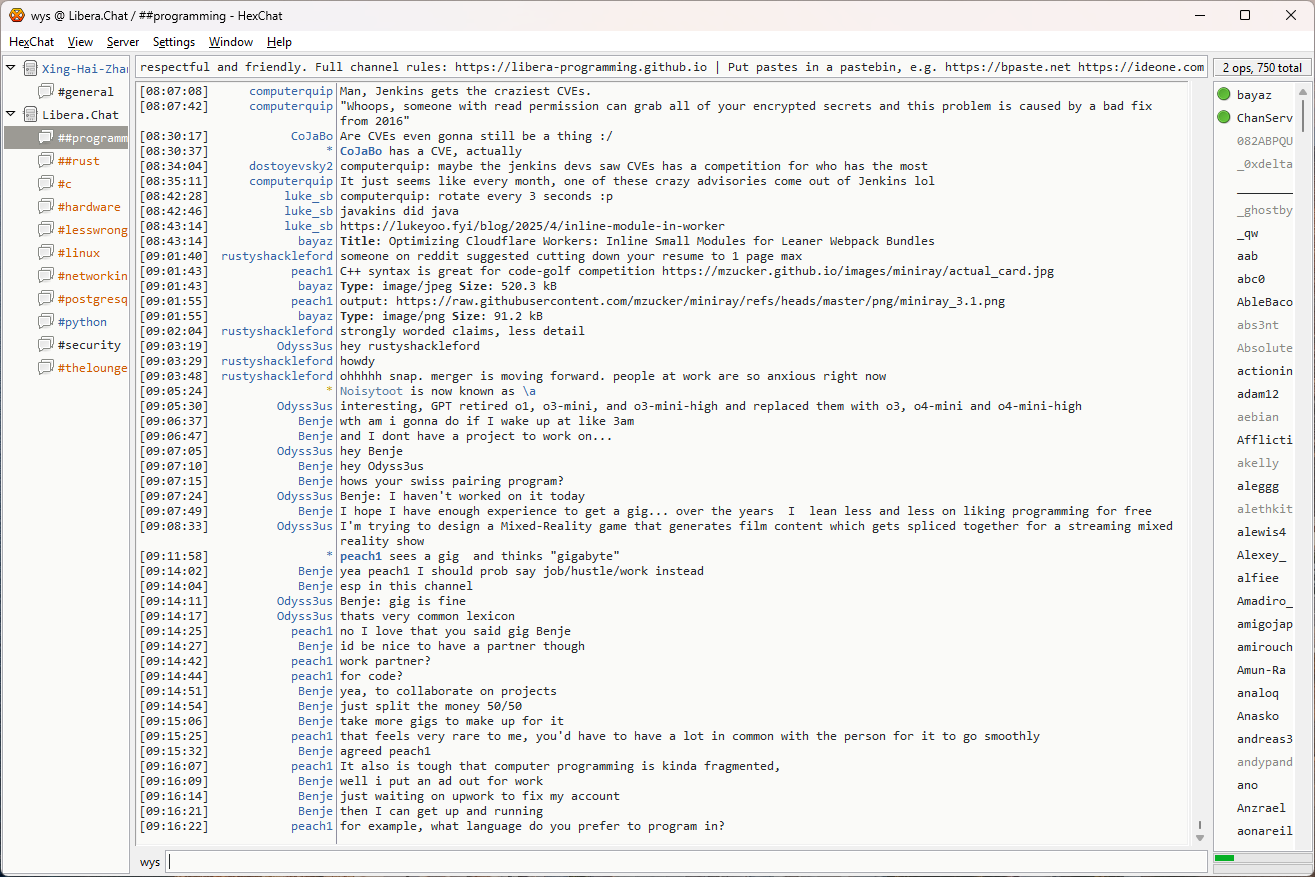Viewport: 1315px width, 877px height.
Task: Click the server icon beside Libera.Chat
Action: click(30, 115)
